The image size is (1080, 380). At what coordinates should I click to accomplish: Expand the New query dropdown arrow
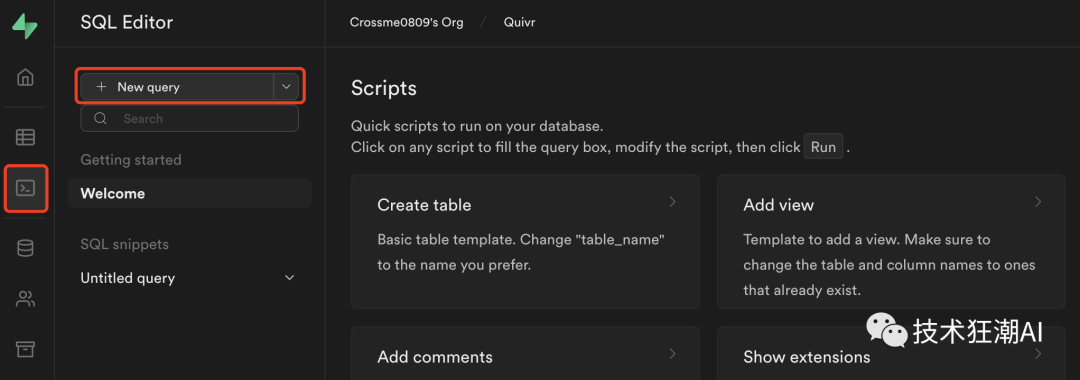tap(287, 87)
